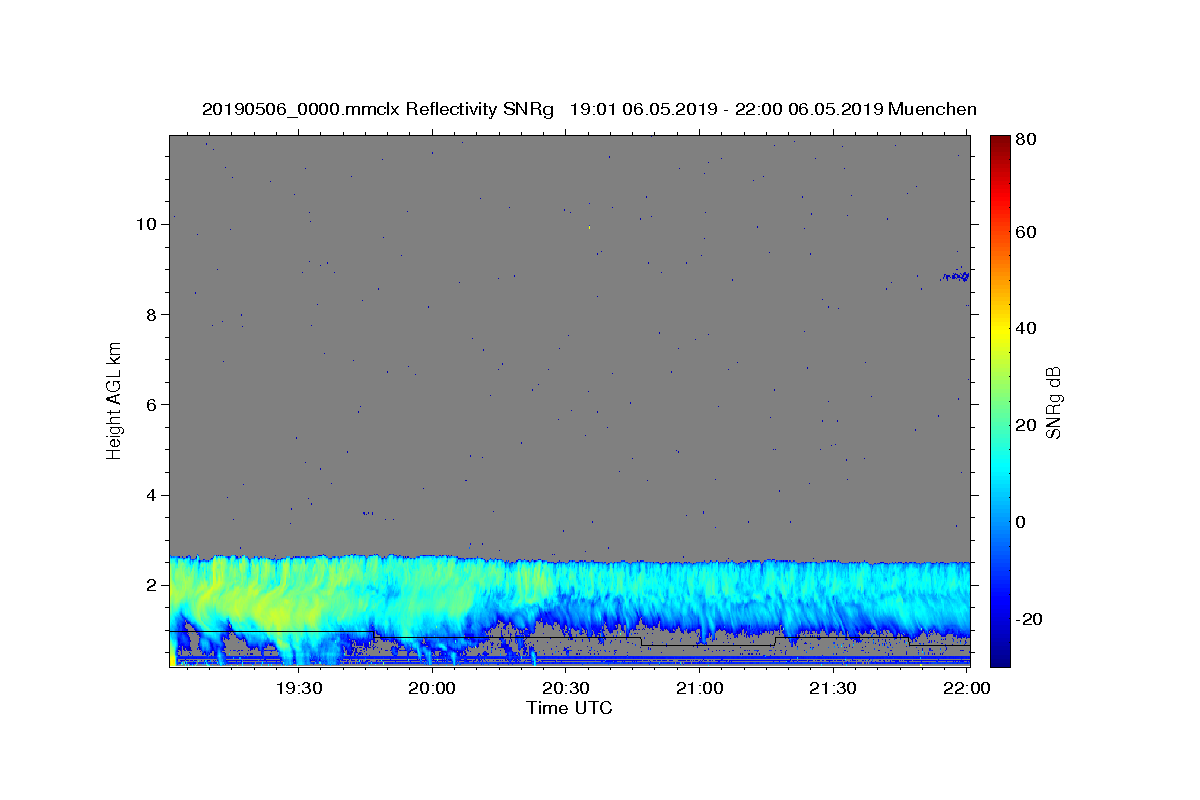This screenshot has height=800, width=1200.
Task: Click the 6 km height tick label
Action: coord(151,405)
